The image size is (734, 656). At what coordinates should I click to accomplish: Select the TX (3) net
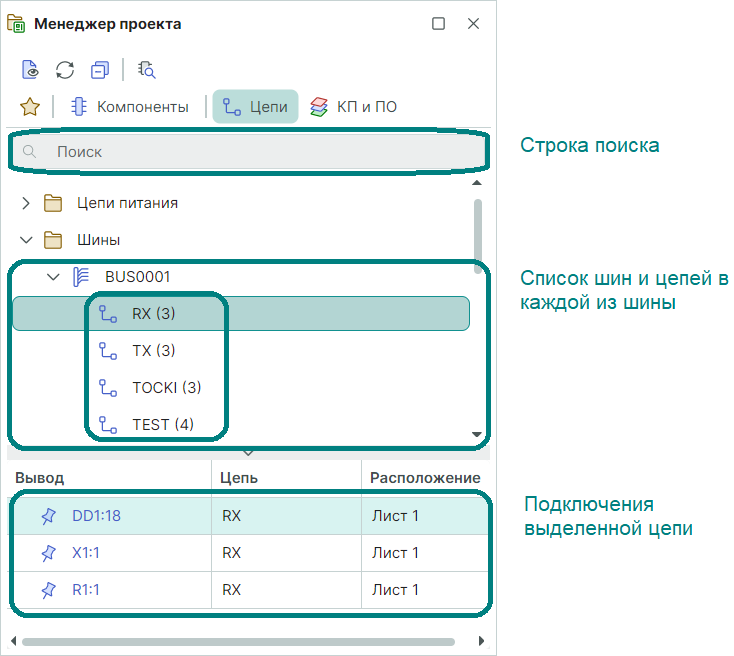tap(153, 351)
